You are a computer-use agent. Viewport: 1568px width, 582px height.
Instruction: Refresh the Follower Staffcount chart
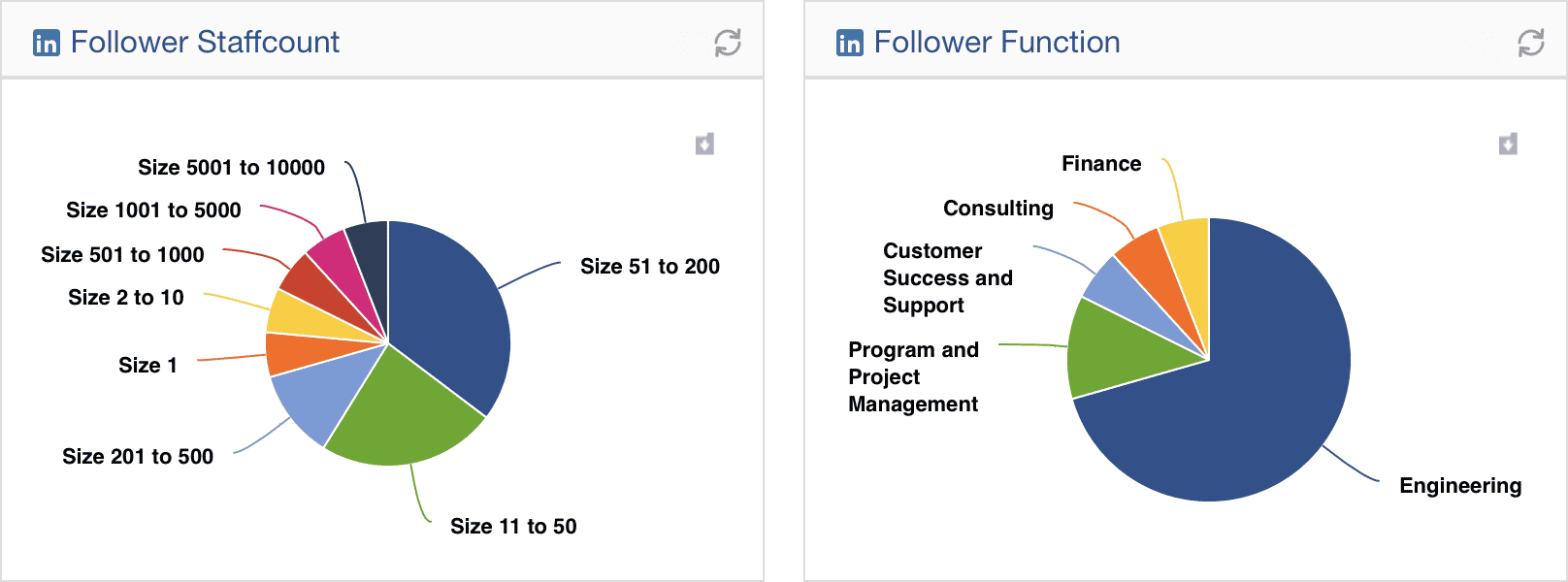[x=726, y=43]
